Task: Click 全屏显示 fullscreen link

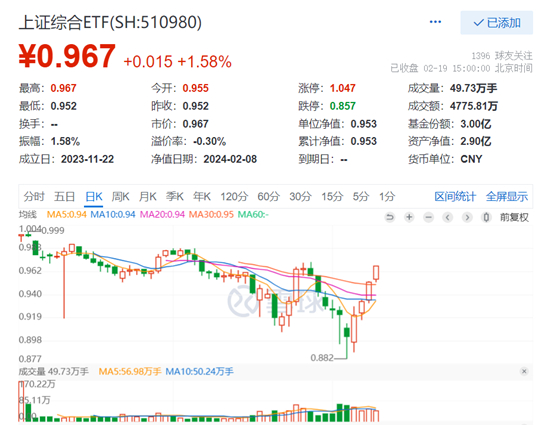Action: [507, 196]
